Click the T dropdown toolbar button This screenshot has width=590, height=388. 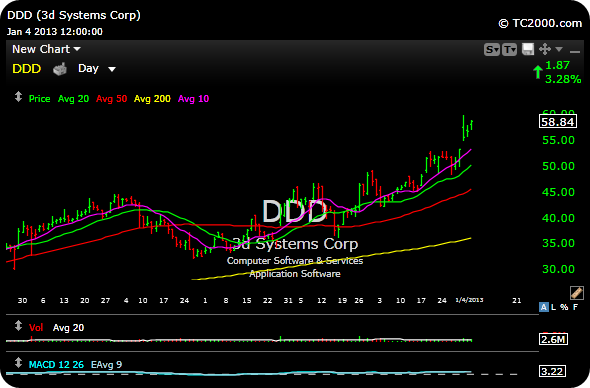coord(509,49)
